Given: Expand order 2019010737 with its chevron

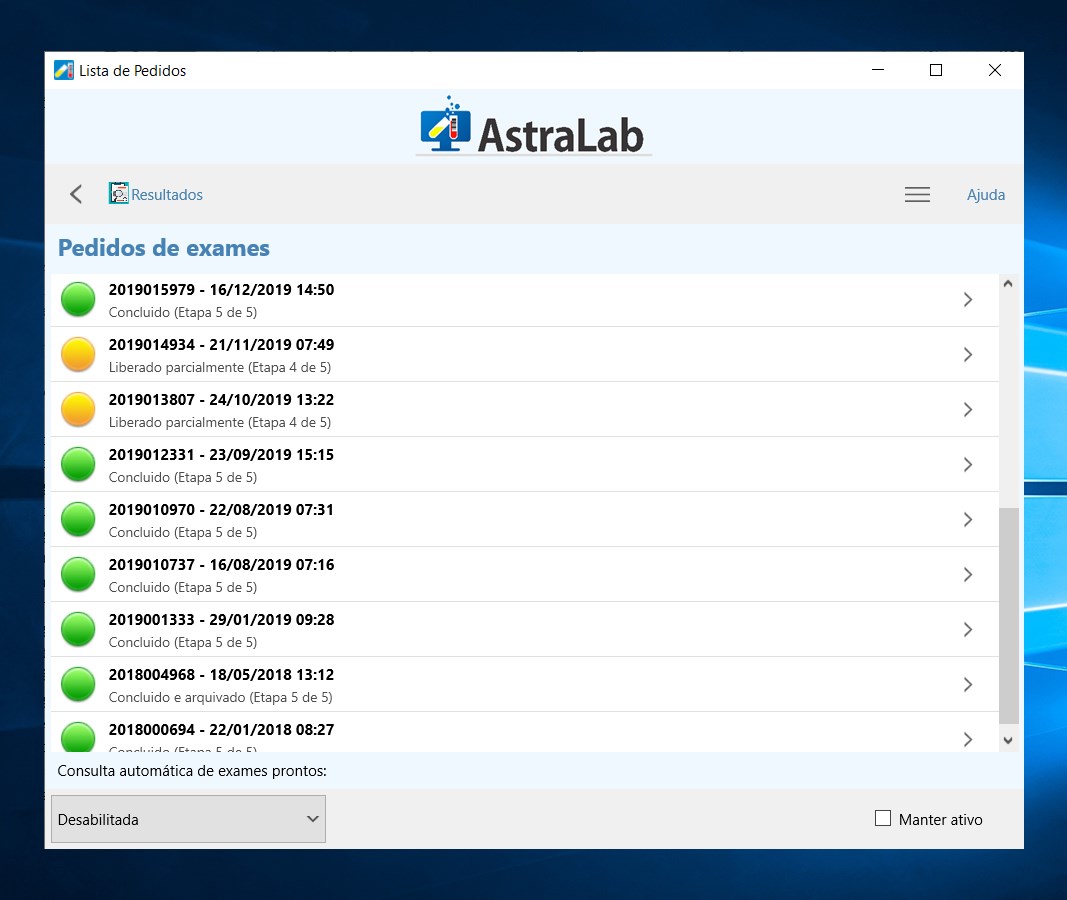Looking at the screenshot, I should pyautogui.click(x=968, y=575).
